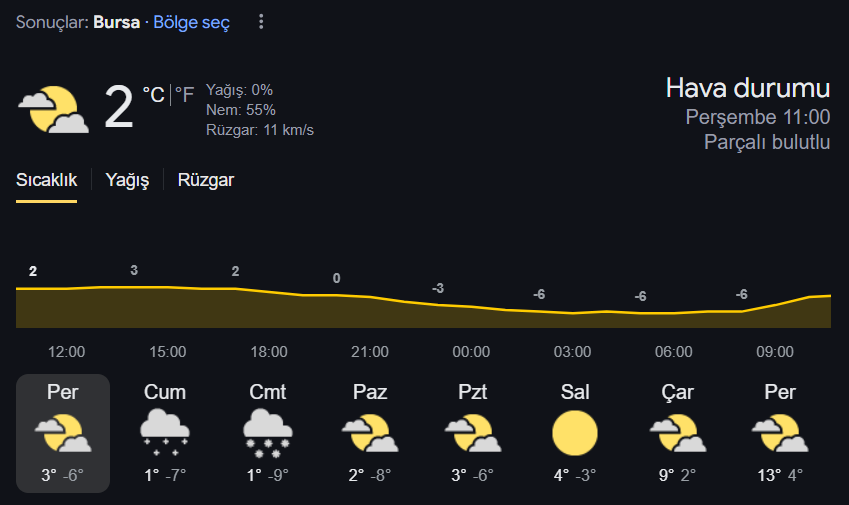Click the 03:00 hour label
This screenshot has height=505, width=849.
(572, 352)
